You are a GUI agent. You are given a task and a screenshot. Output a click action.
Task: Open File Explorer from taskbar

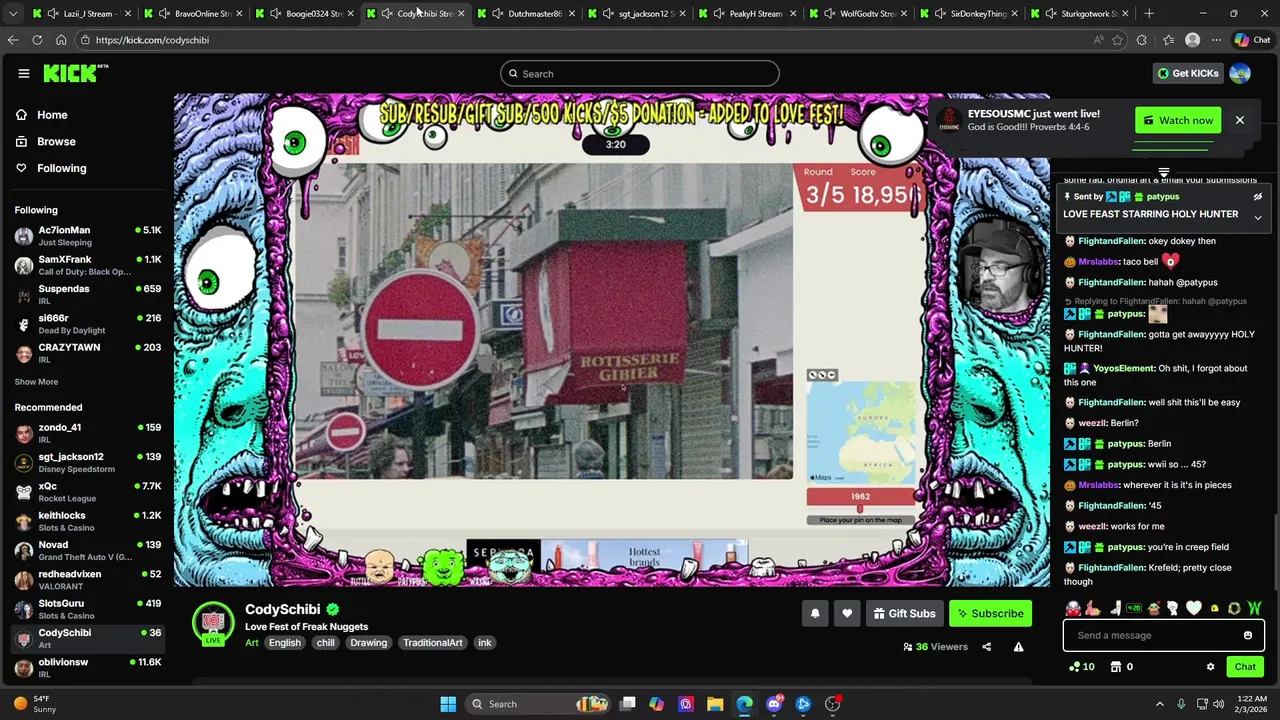coord(715,704)
